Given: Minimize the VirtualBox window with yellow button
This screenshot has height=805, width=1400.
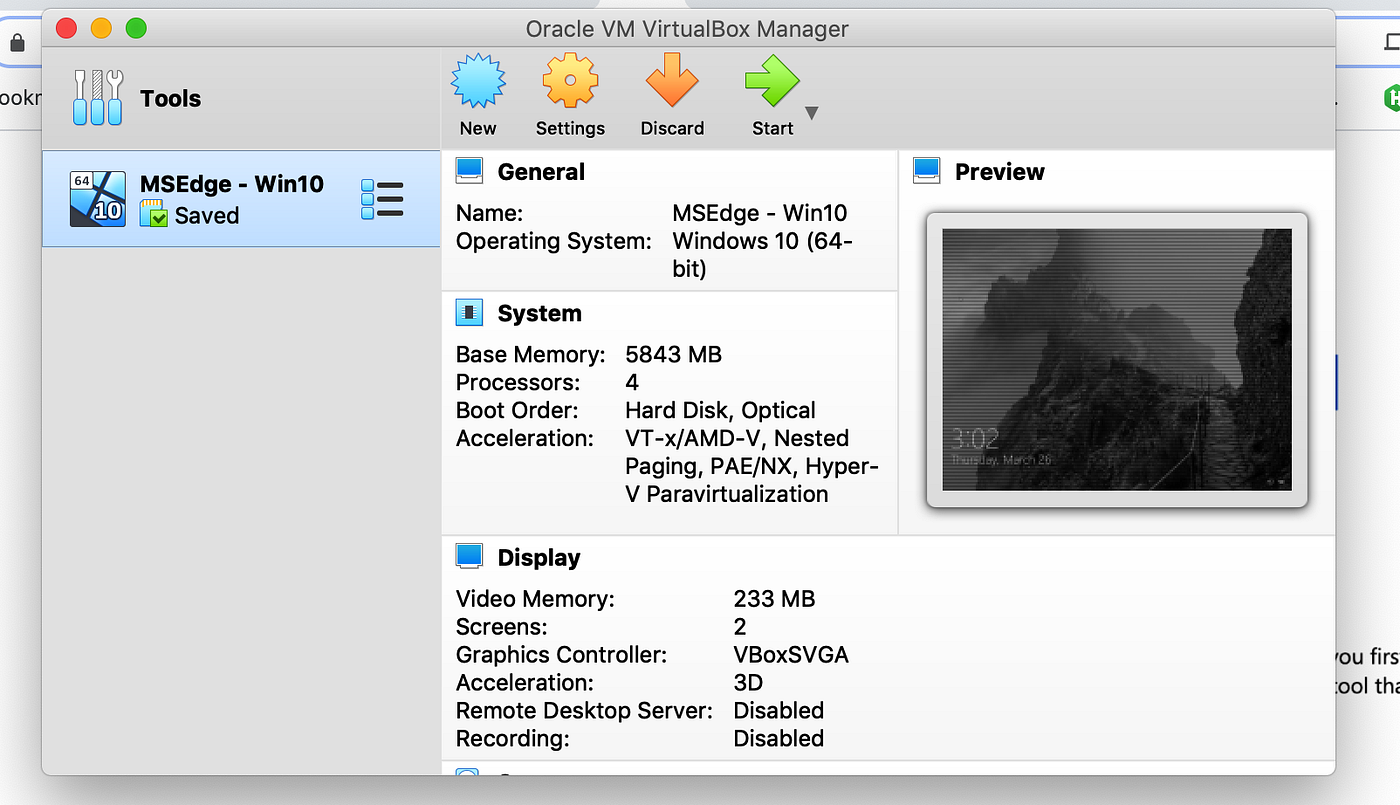Looking at the screenshot, I should click(101, 28).
